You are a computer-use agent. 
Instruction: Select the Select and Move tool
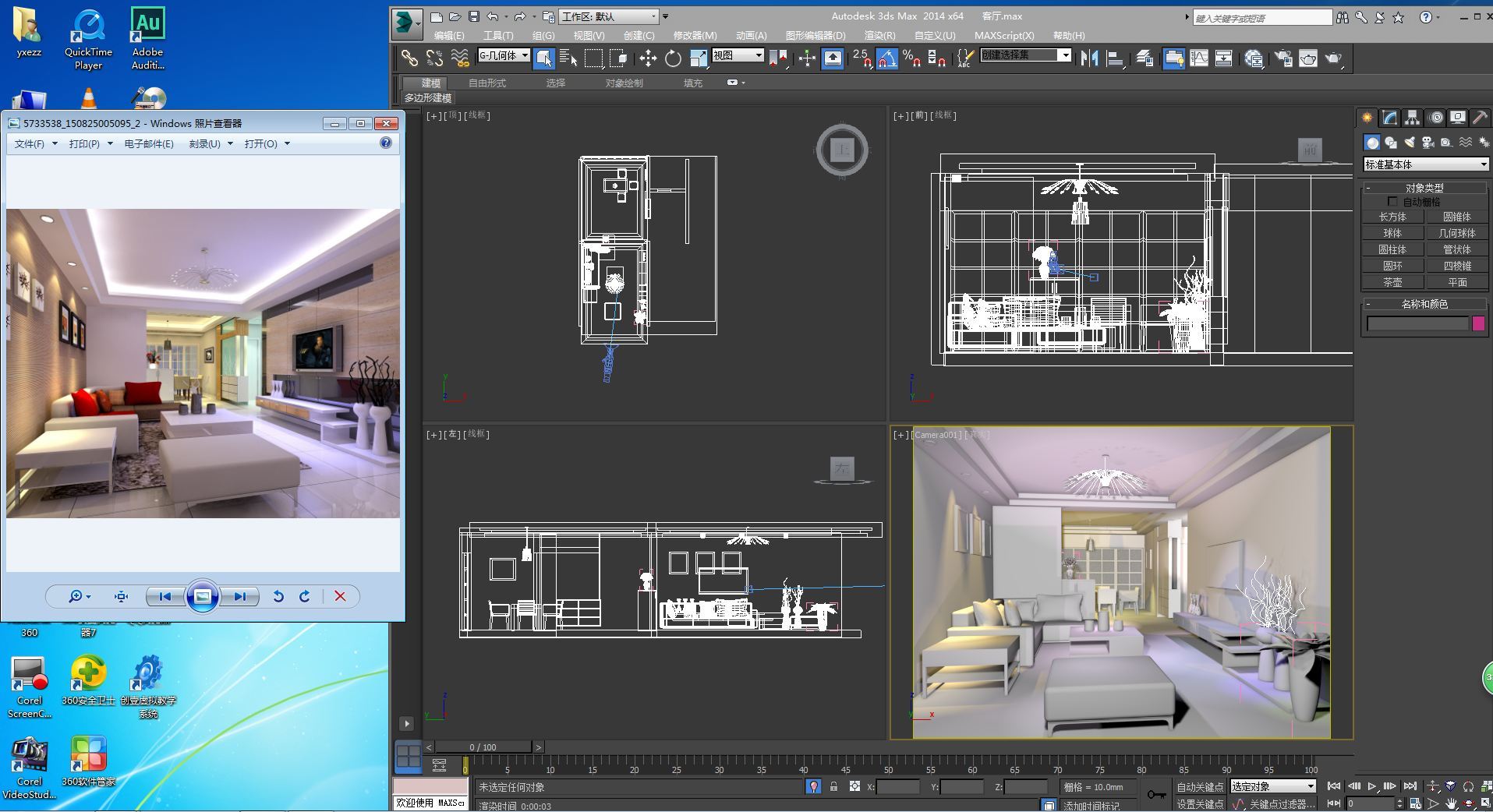(648, 58)
